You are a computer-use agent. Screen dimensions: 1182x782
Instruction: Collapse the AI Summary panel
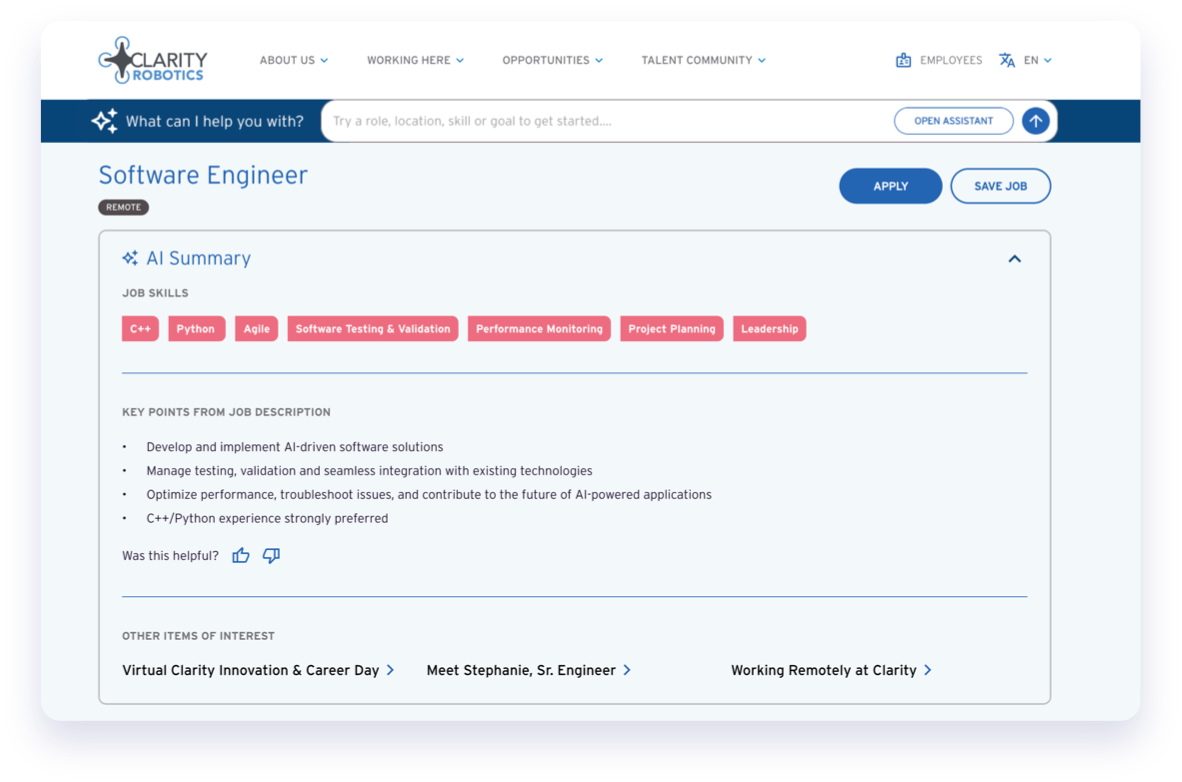tap(1015, 259)
